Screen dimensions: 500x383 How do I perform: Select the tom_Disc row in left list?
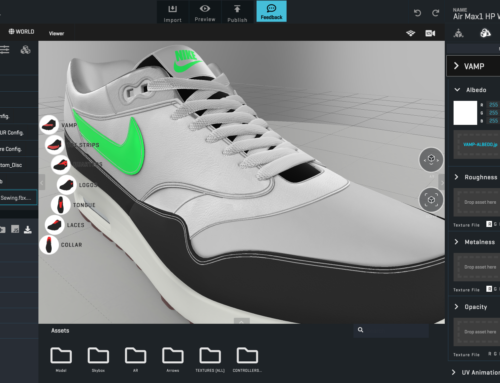(x=18, y=165)
